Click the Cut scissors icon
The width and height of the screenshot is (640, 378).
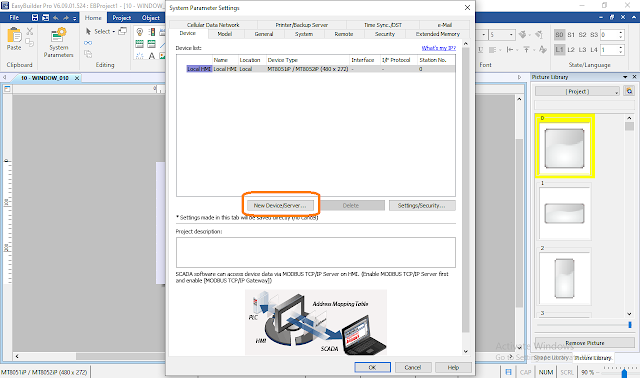click(30, 31)
